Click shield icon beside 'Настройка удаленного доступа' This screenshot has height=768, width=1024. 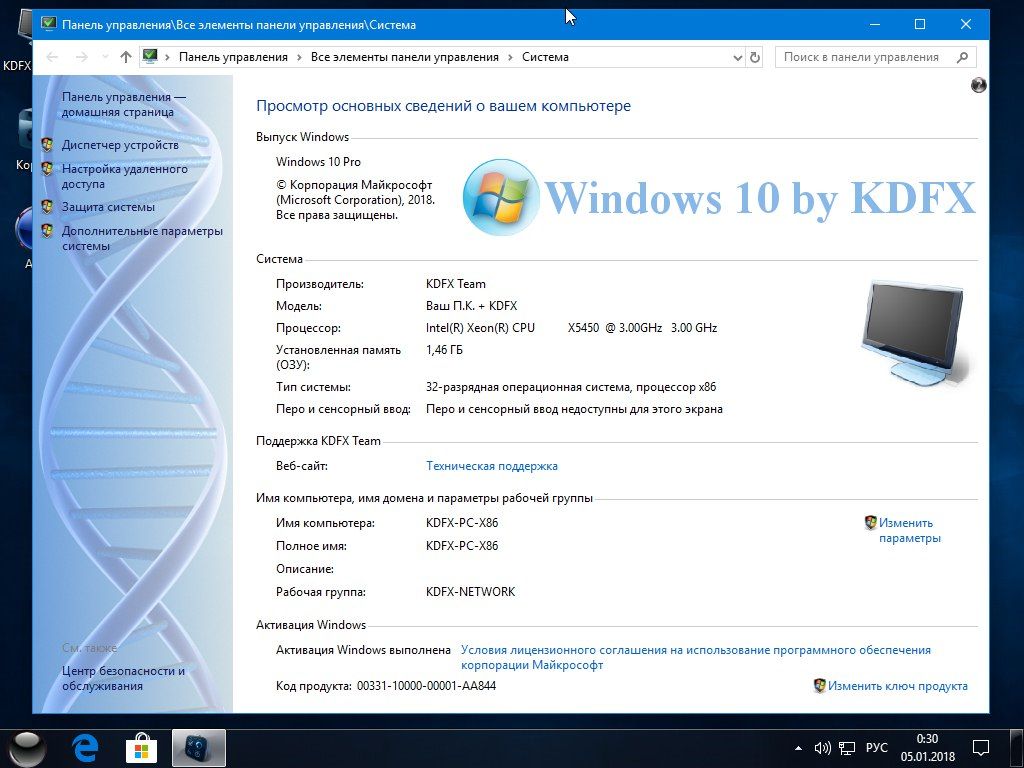click(x=47, y=169)
